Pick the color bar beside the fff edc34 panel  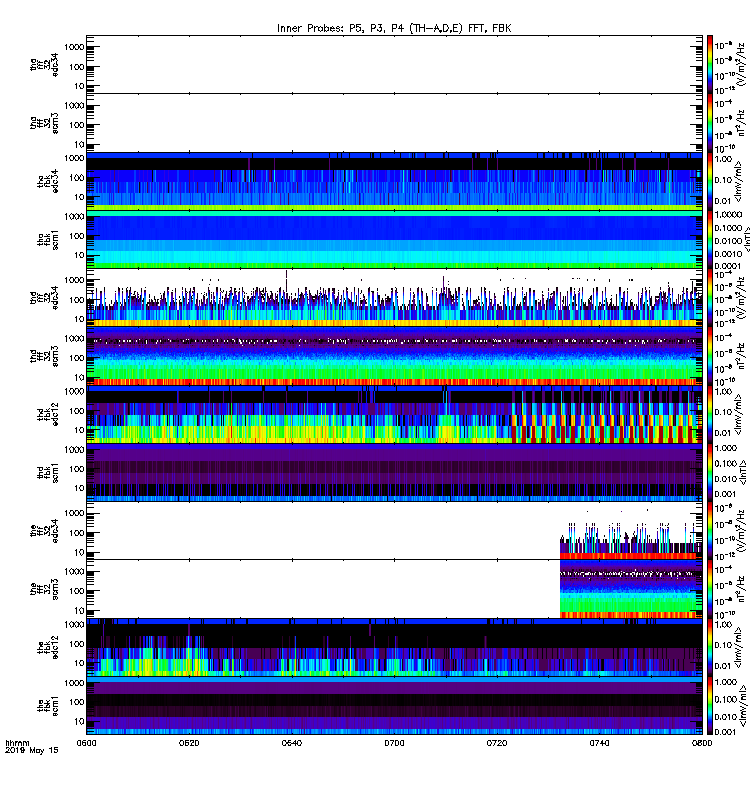[710, 531]
